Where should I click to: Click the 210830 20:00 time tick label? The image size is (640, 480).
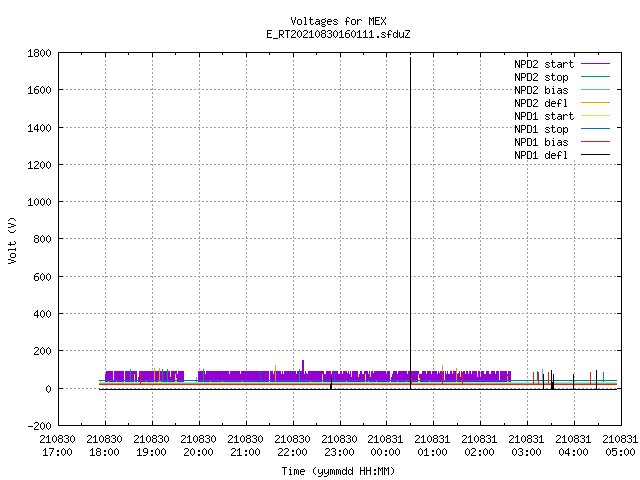click(198, 446)
